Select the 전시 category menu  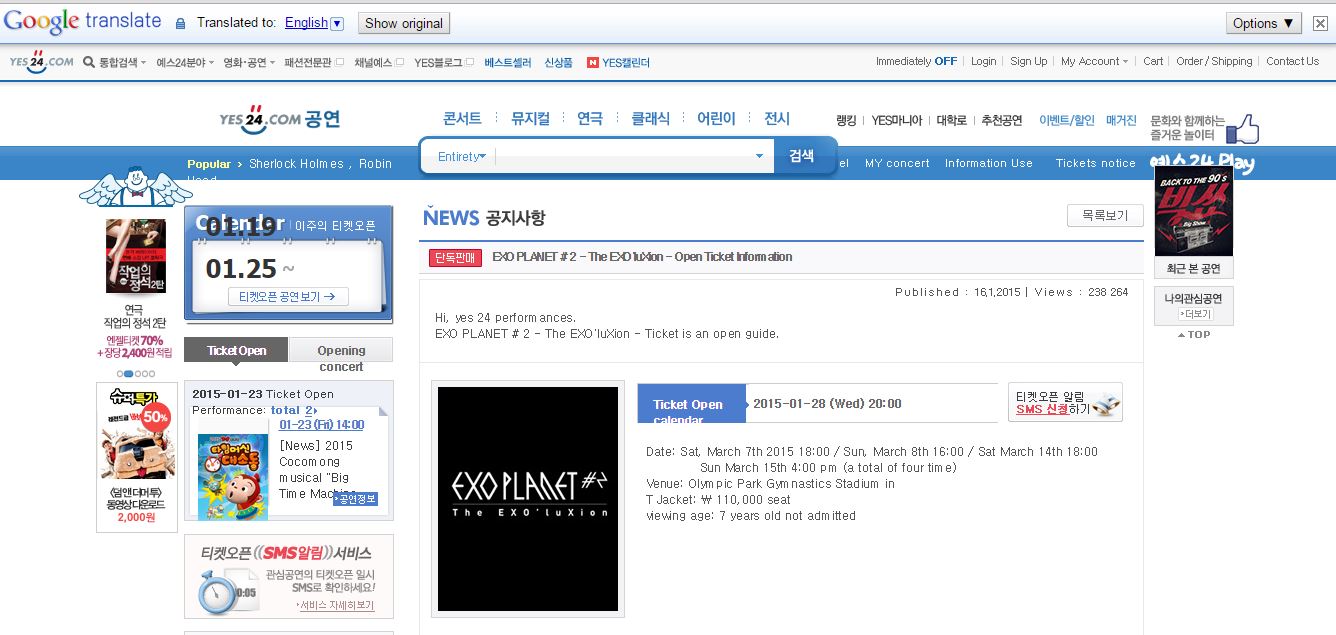[777, 118]
